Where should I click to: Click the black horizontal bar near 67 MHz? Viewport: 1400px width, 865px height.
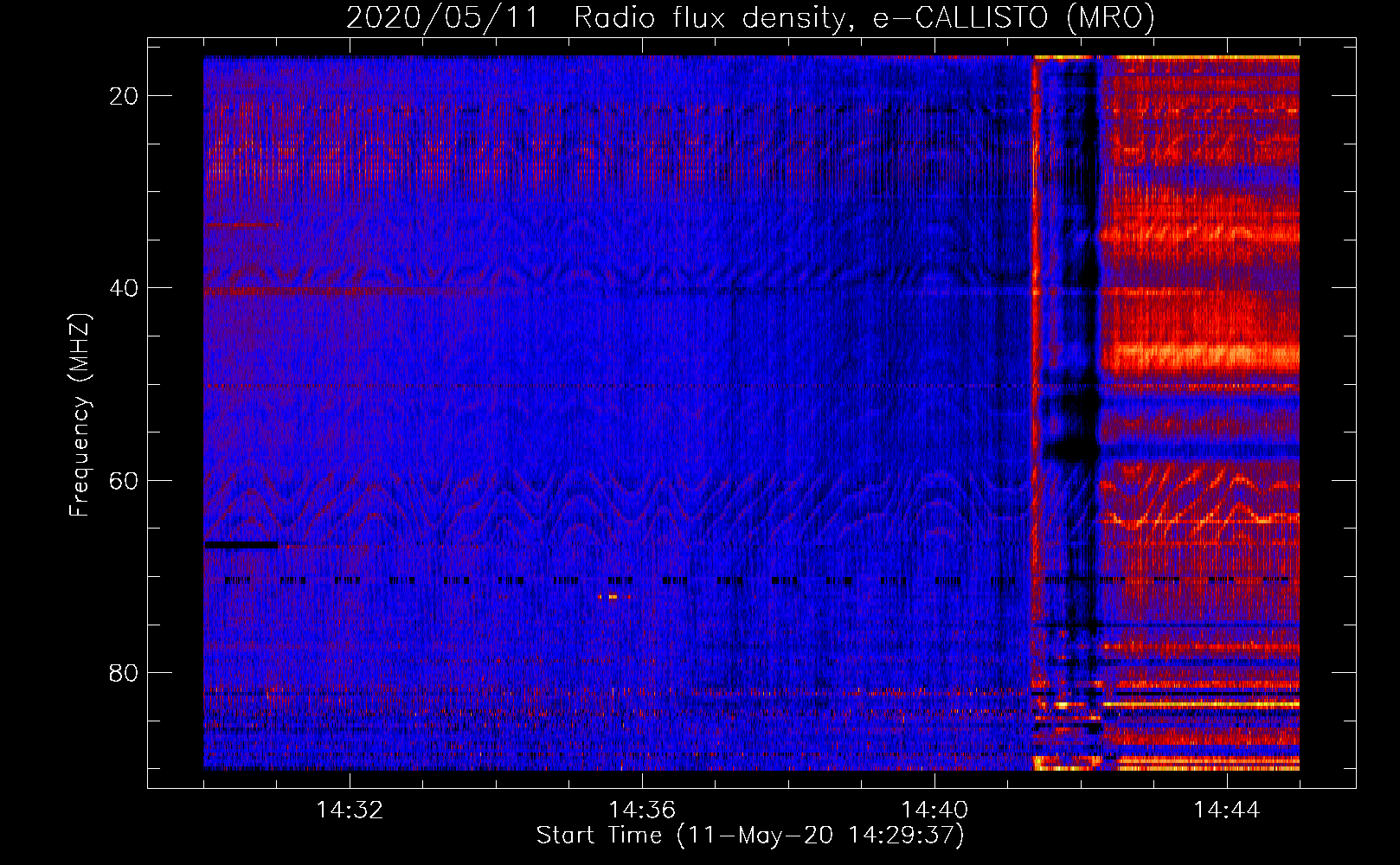point(241,544)
